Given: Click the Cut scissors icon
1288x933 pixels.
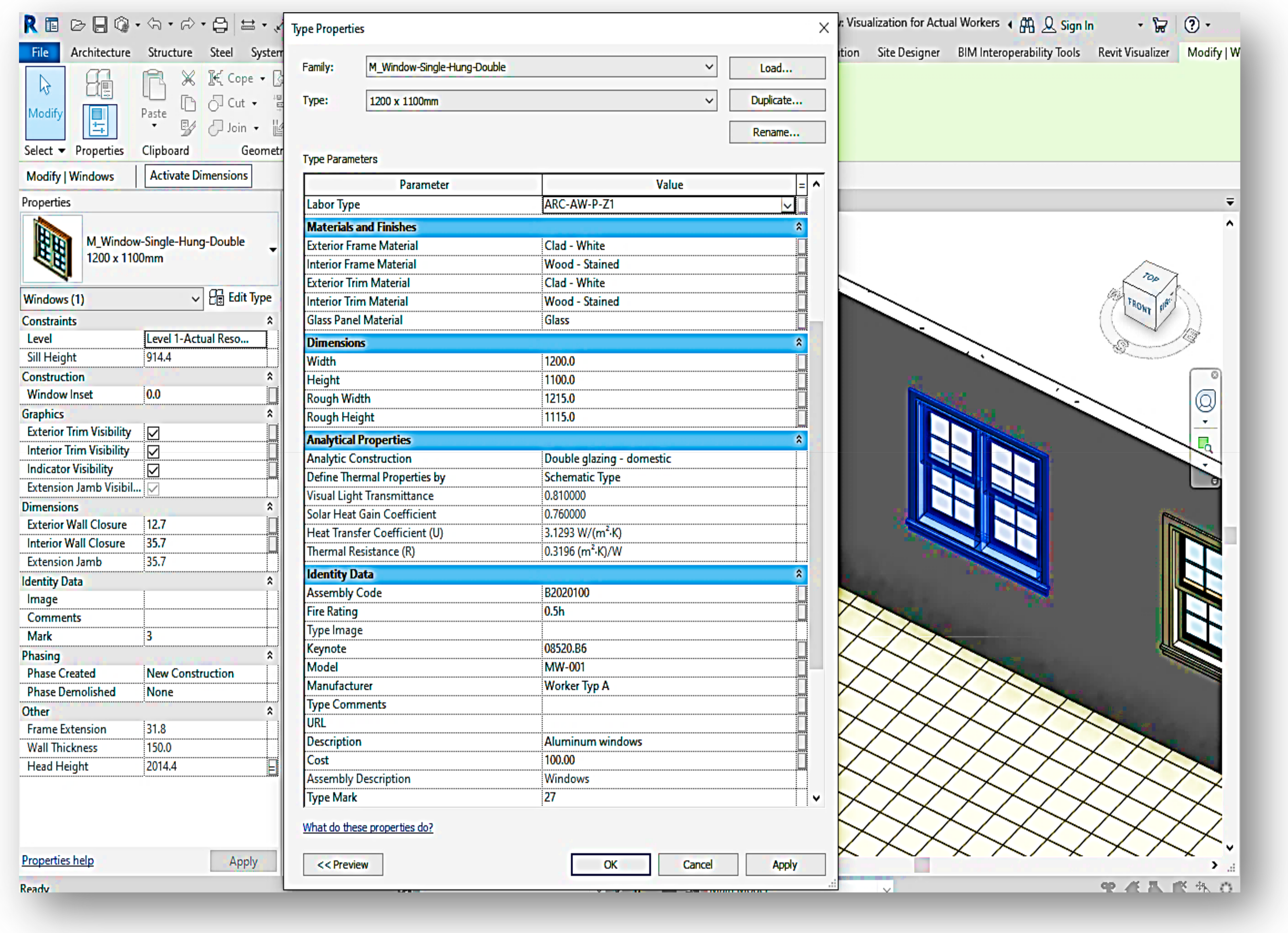Looking at the screenshot, I should tap(188, 78).
